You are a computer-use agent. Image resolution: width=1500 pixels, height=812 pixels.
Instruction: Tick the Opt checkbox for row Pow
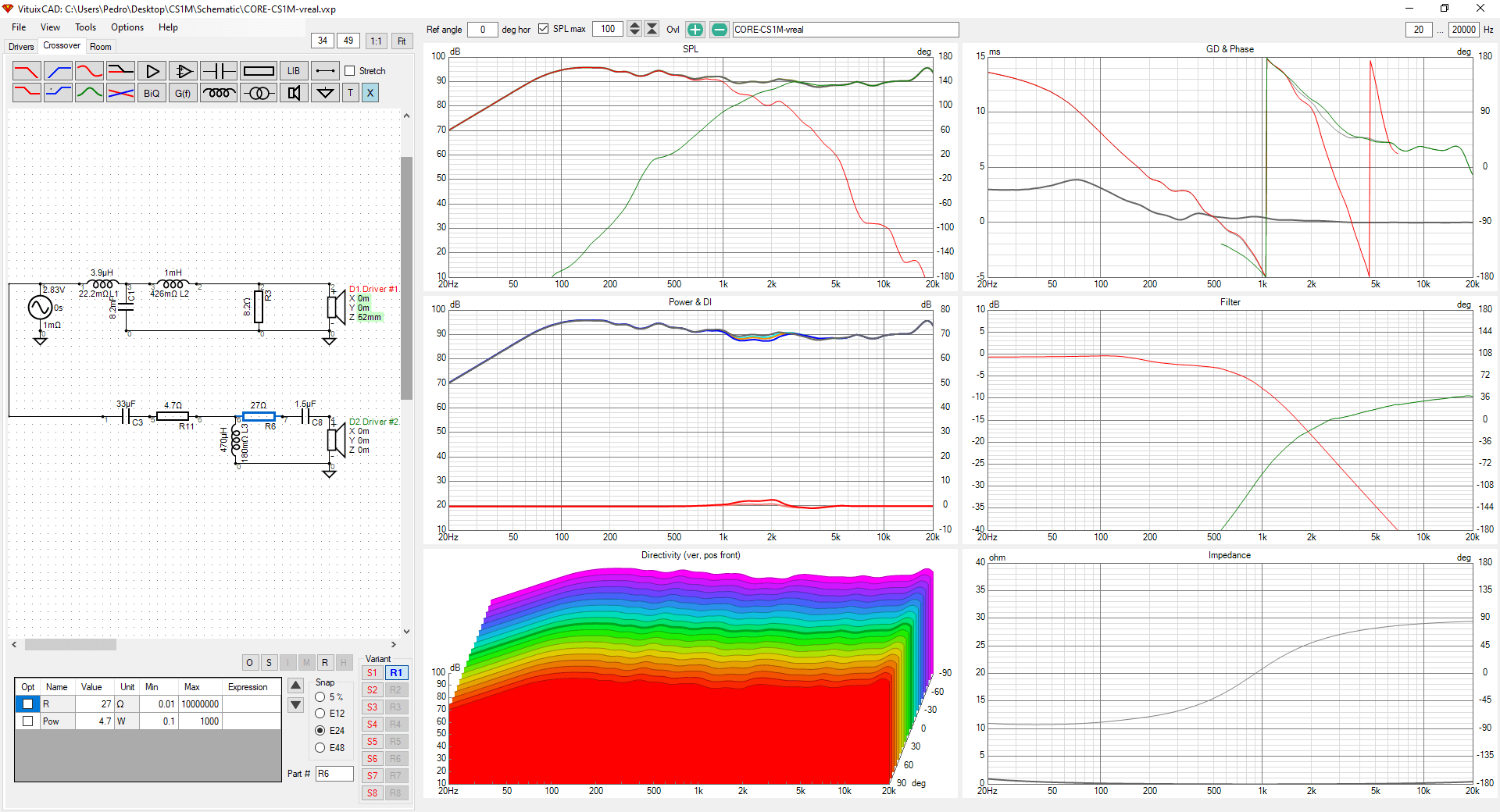(28, 721)
